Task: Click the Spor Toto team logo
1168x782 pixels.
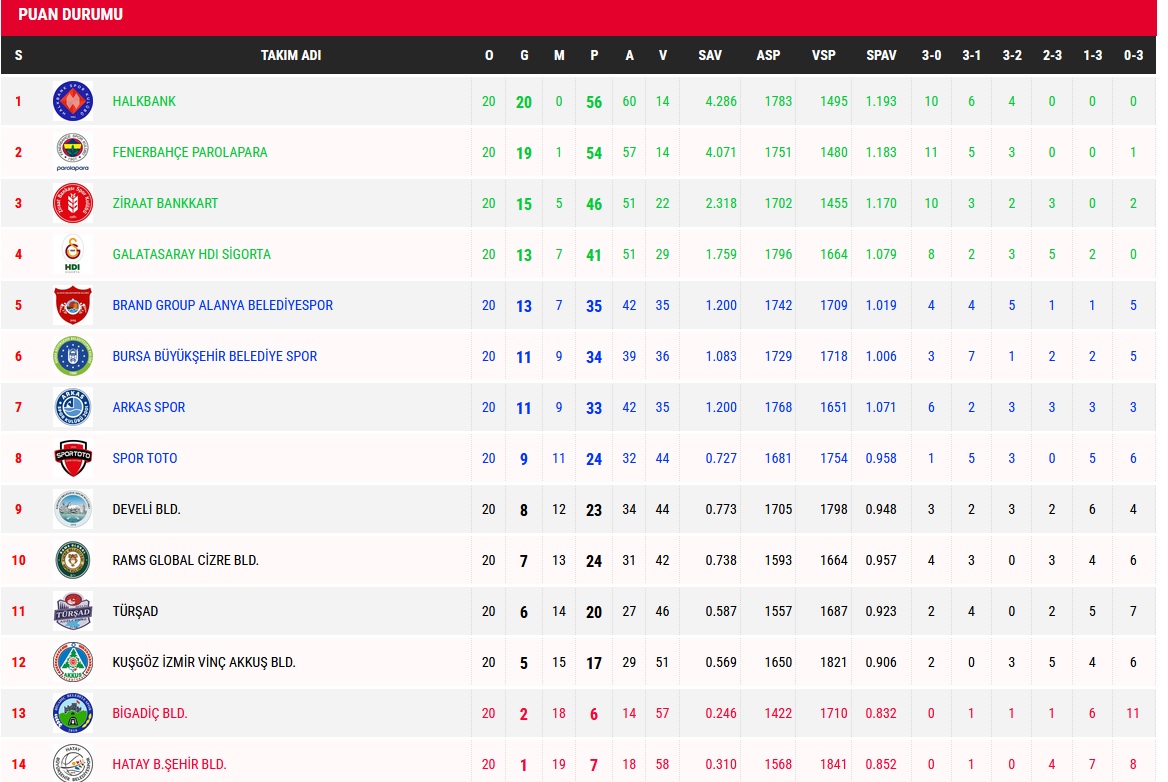Action: 73,458
